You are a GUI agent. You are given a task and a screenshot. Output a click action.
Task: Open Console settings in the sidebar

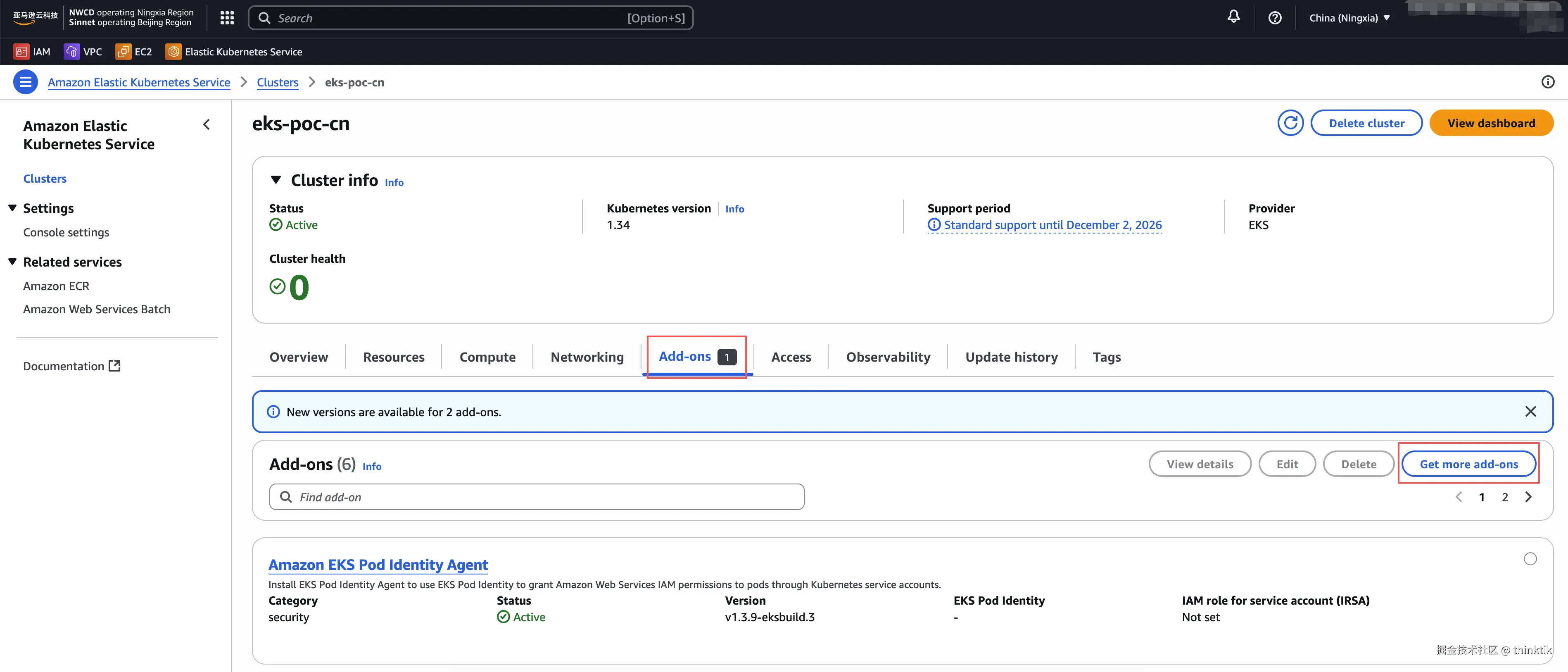67,232
